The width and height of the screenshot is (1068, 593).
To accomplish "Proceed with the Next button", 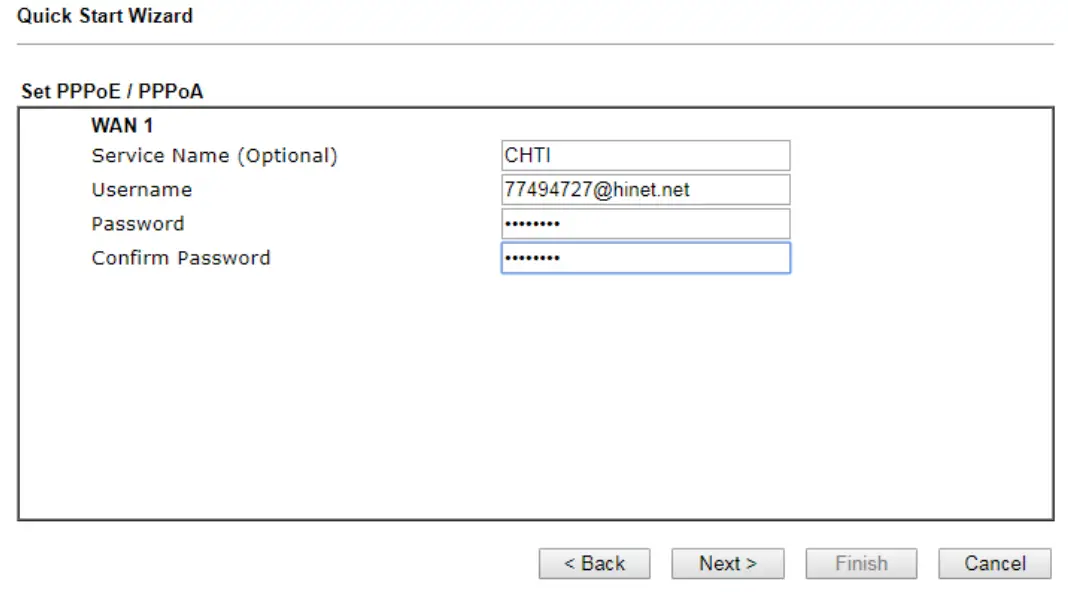I will (727, 564).
